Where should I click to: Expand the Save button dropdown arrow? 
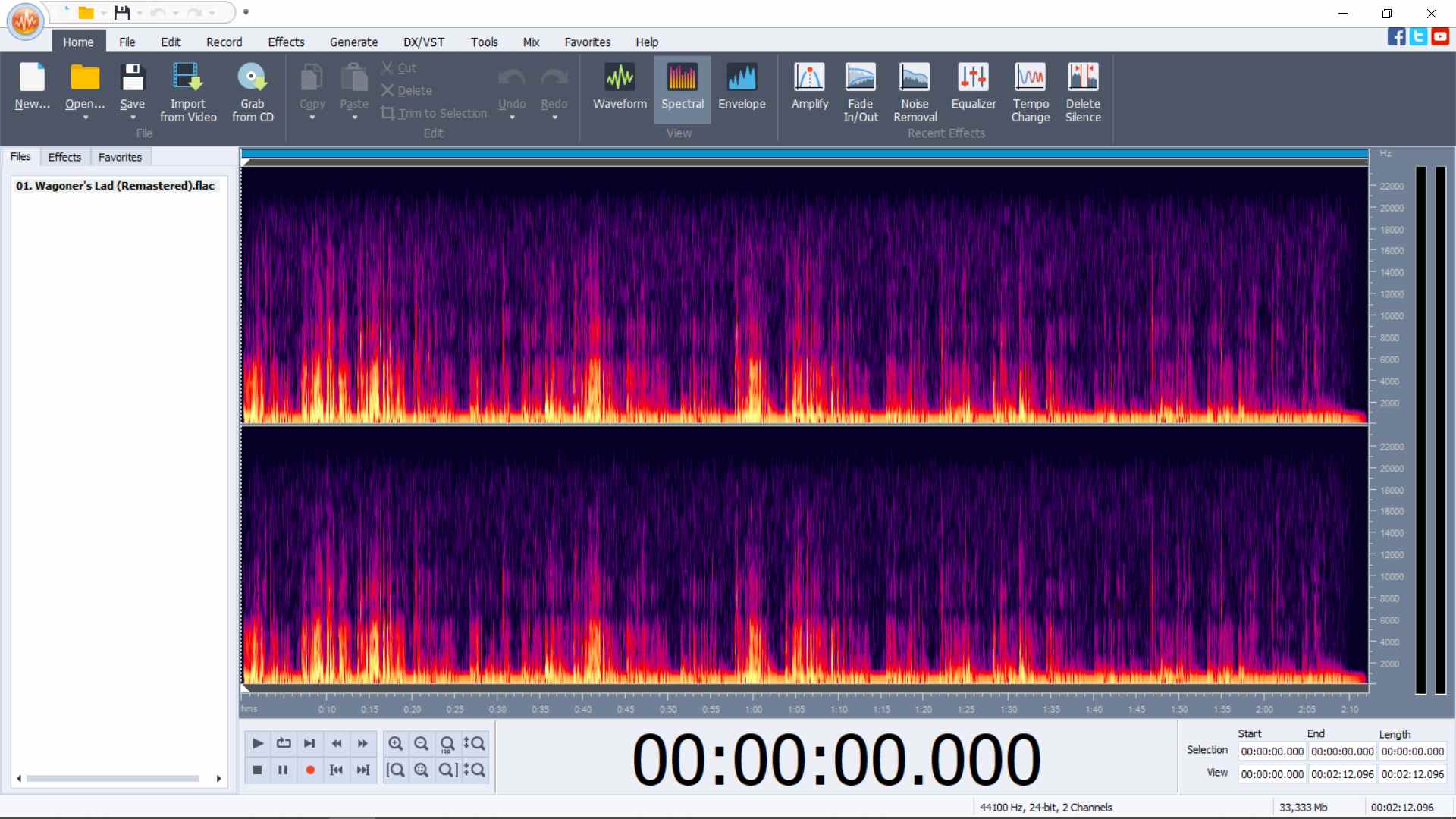pos(133,118)
